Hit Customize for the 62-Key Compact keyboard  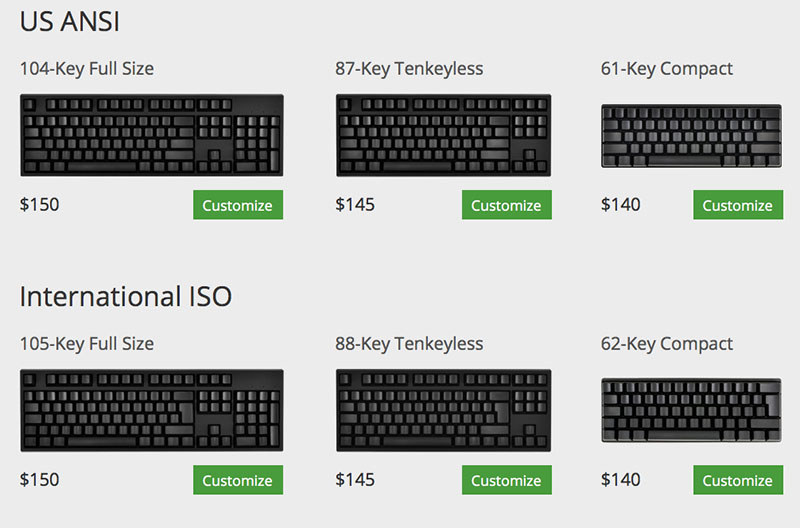(x=737, y=480)
